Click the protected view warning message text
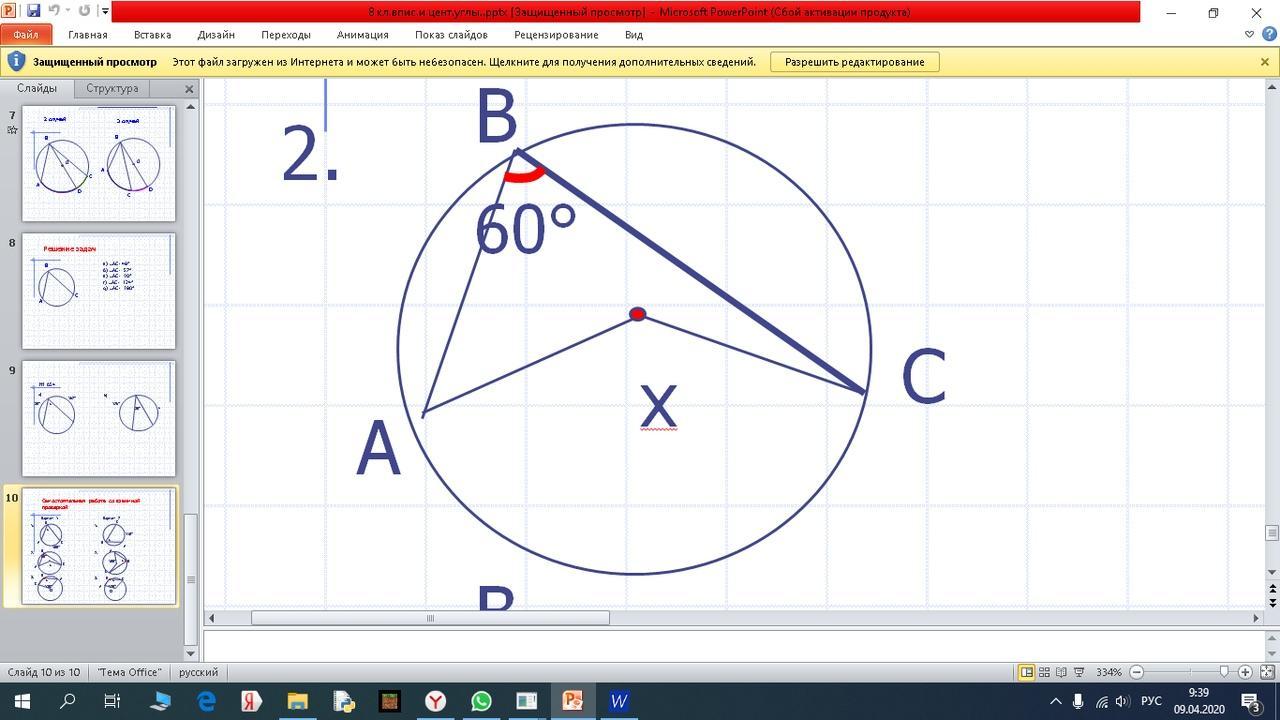Image resolution: width=1280 pixels, height=720 pixels. click(464, 62)
